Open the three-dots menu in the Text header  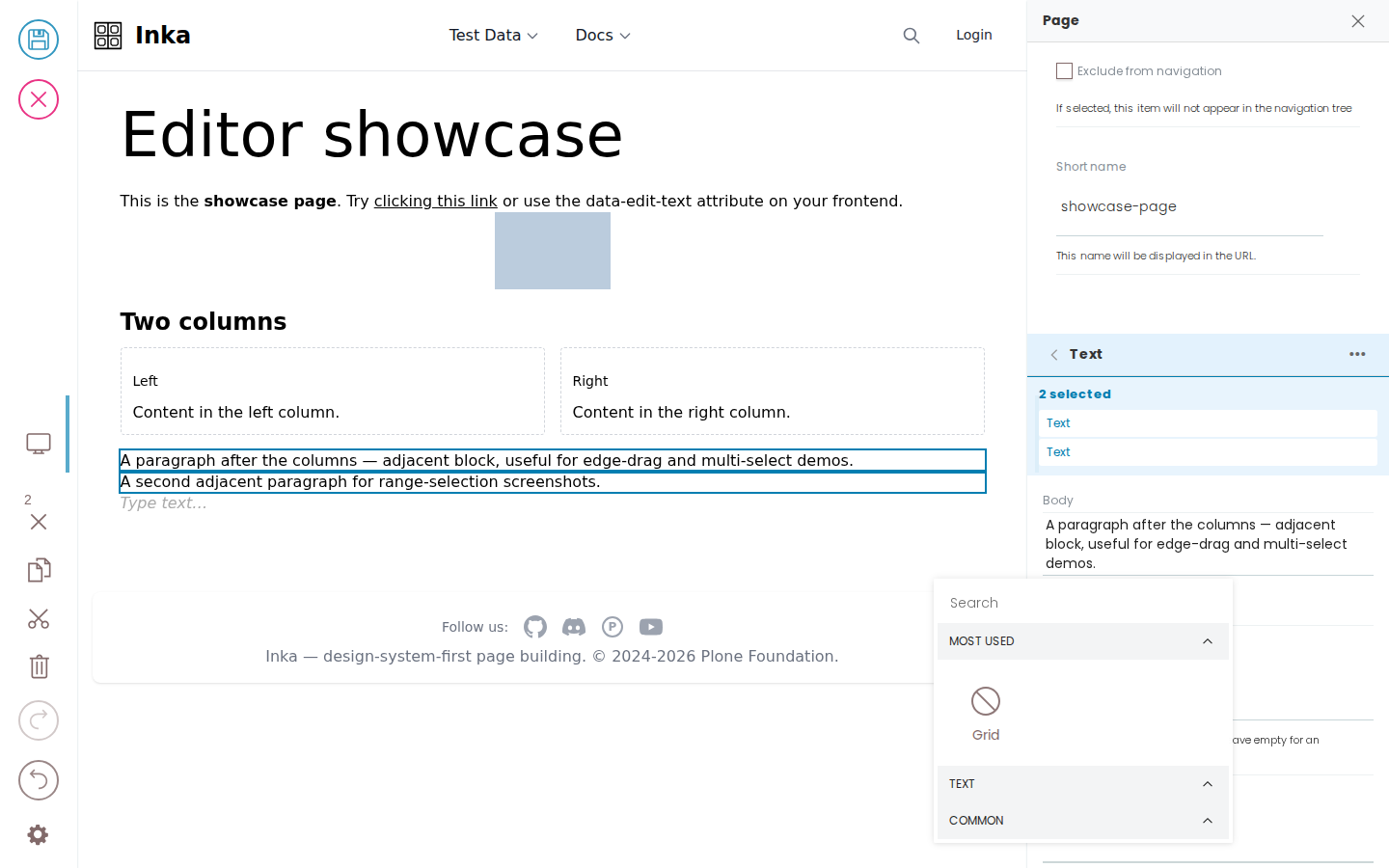[1357, 354]
